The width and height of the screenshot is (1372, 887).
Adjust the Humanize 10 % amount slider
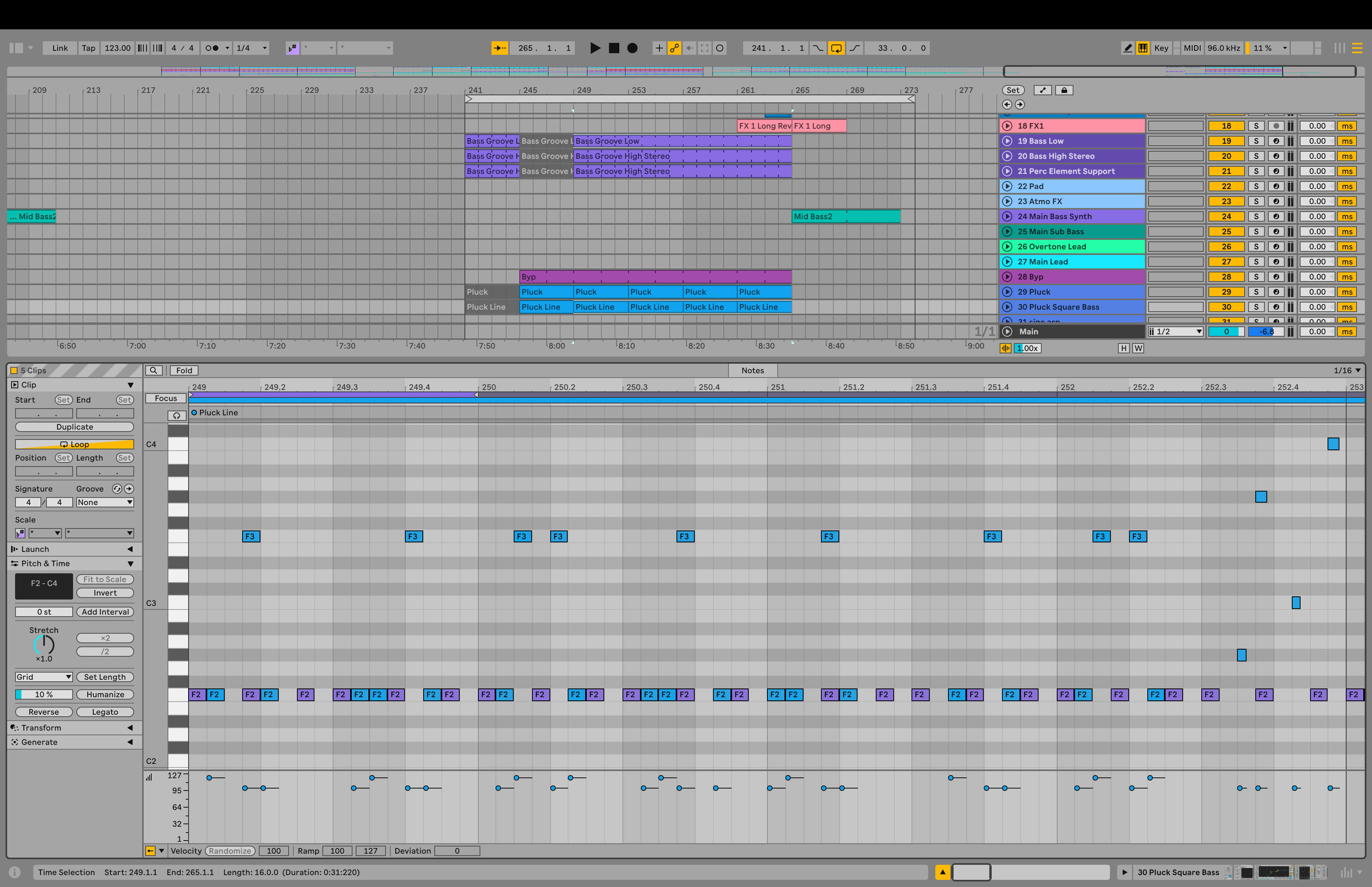coord(44,694)
